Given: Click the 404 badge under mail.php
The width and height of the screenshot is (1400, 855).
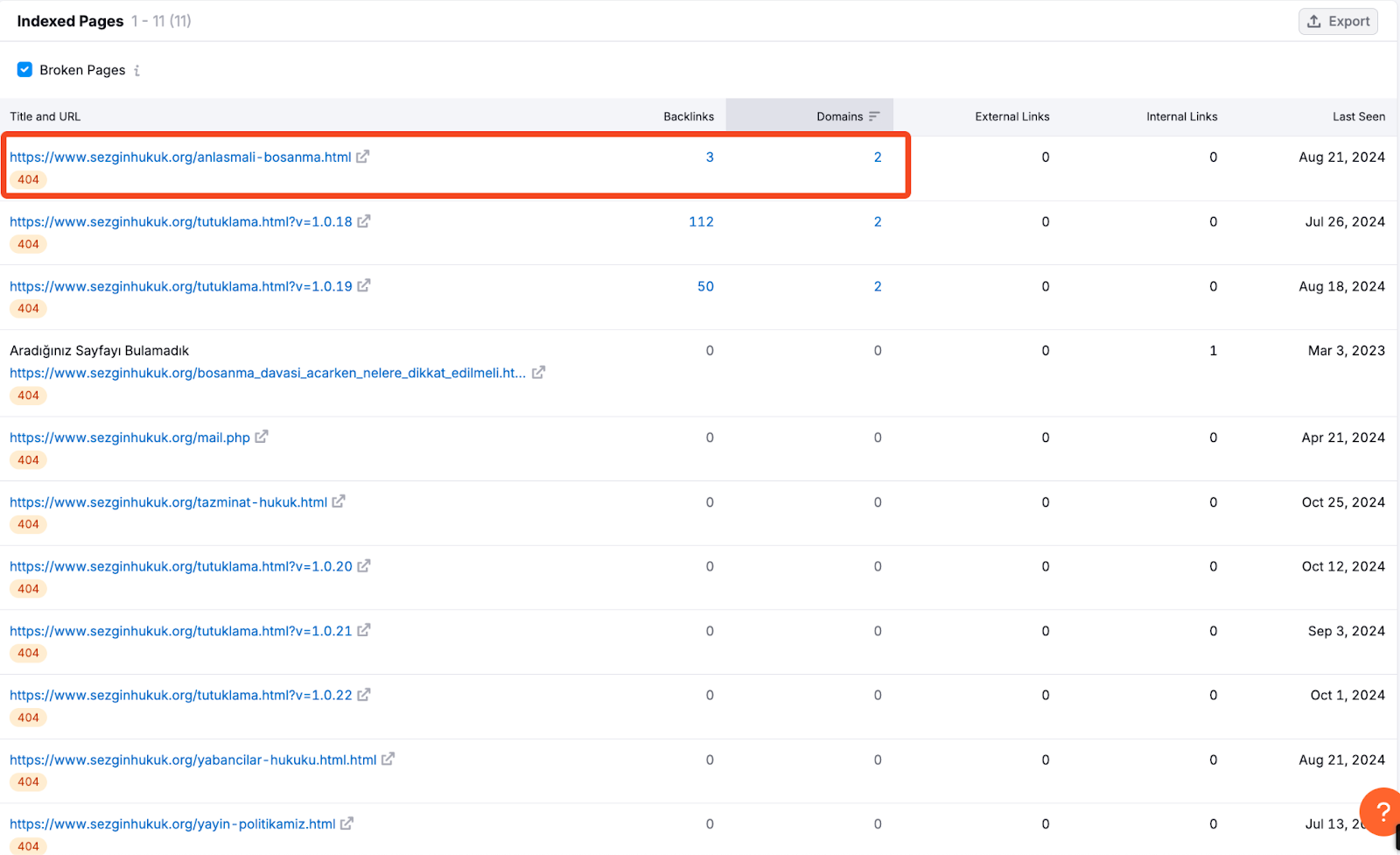Looking at the screenshot, I should (x=28, y=459).
